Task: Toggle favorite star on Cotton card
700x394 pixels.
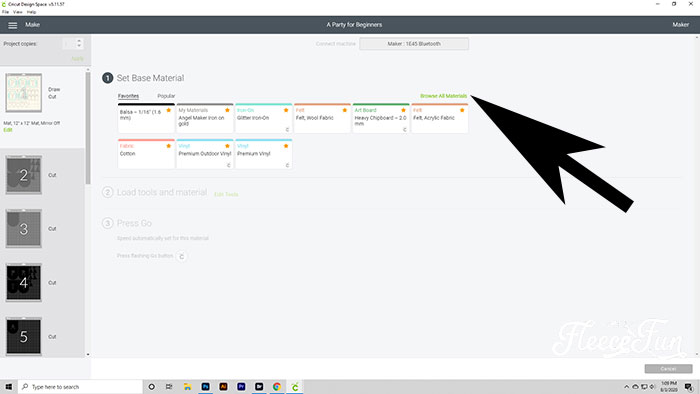Action: [169, 146]
